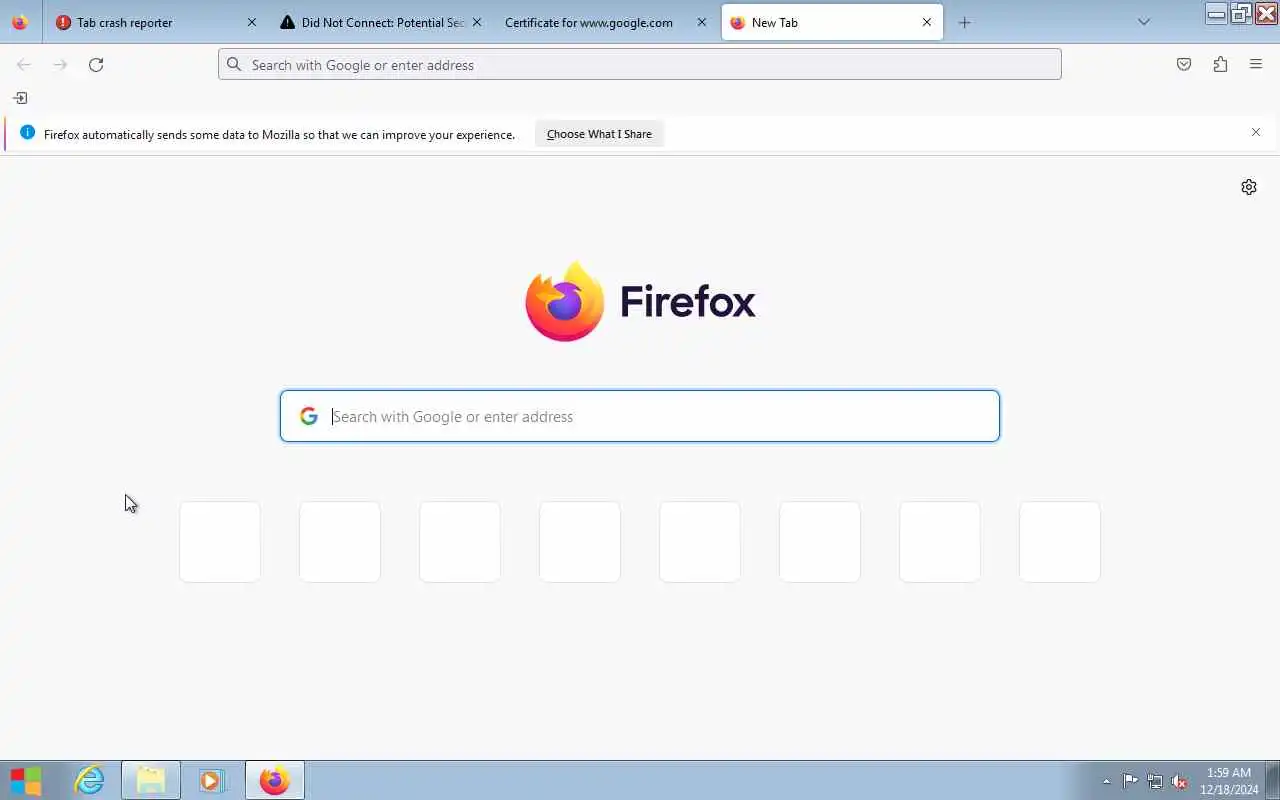
Task: Go forward one page
Action: (x=60, y=65)
